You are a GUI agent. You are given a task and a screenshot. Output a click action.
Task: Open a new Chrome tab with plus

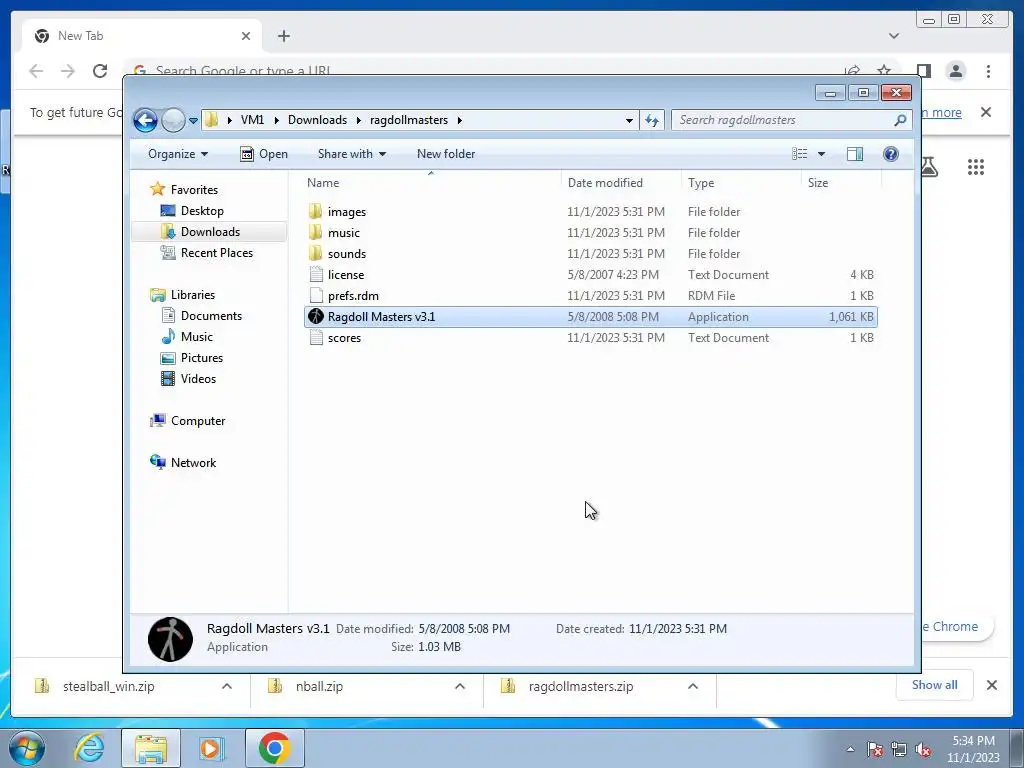click(283, 36)
